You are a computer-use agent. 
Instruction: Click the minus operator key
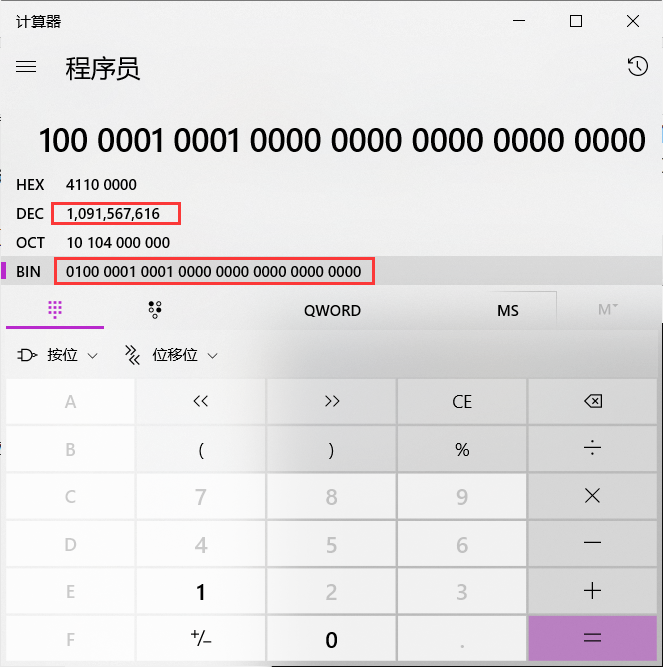coord(593,544)
